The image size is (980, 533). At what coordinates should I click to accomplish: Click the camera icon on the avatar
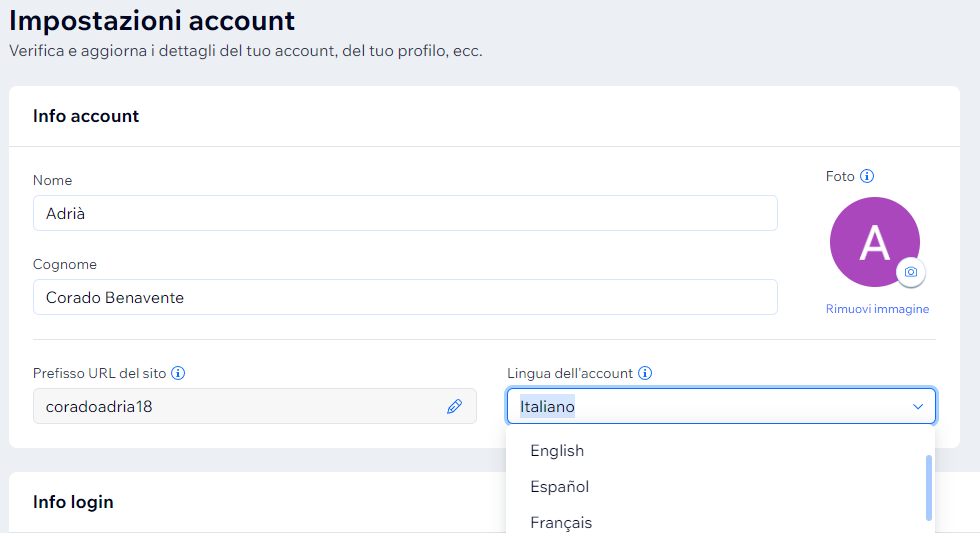coord(910,272)
